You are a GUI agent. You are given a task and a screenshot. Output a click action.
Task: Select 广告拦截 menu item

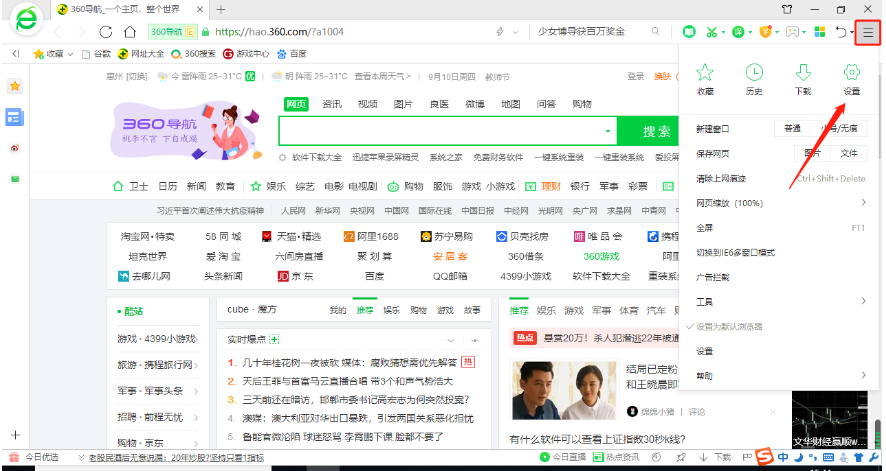click(712, 277)
